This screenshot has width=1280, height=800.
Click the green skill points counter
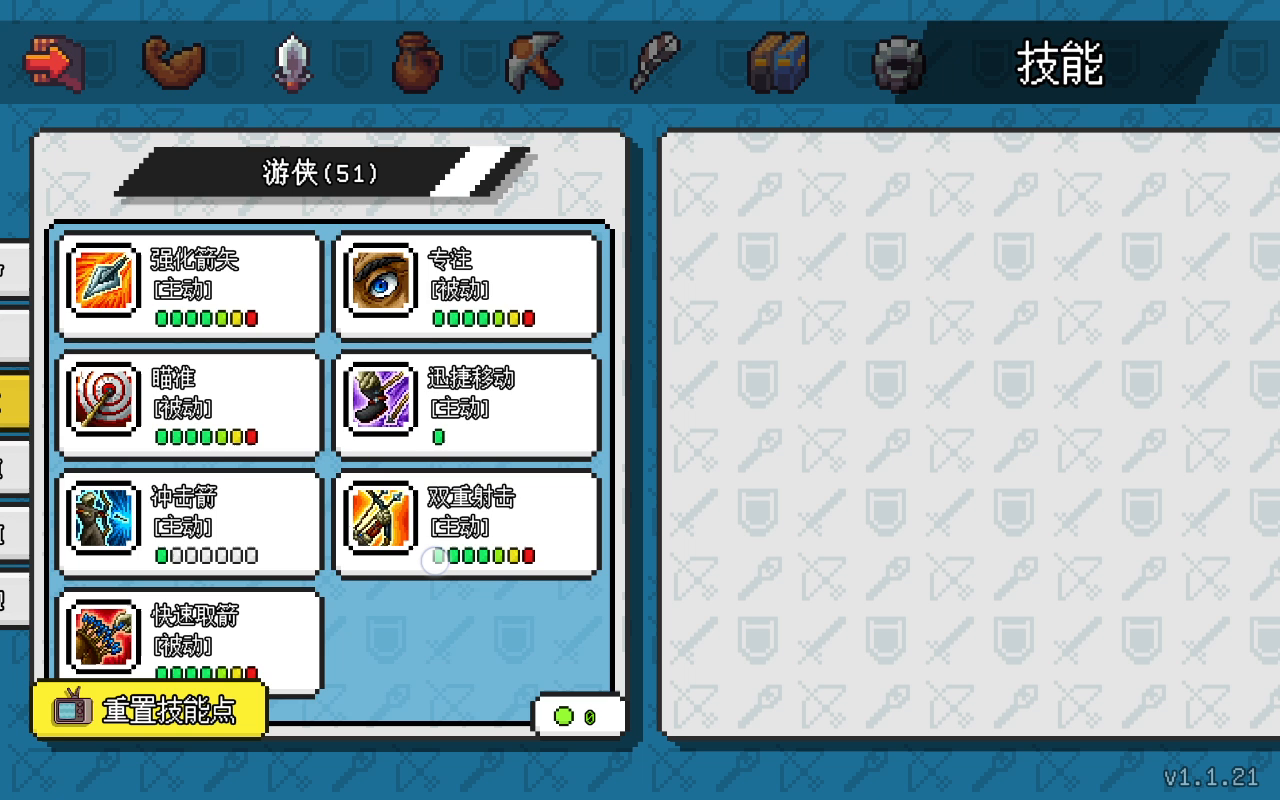pos(578,716)
